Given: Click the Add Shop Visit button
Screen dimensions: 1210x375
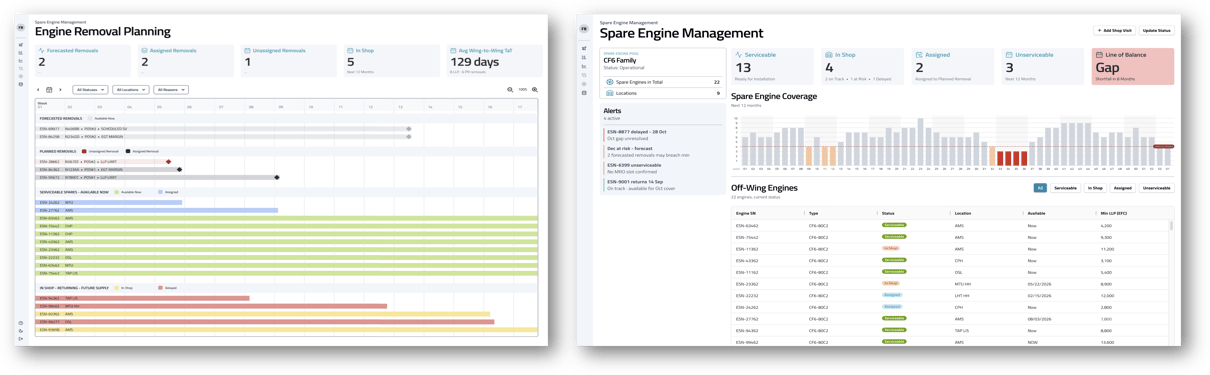Looking at the screenshot, I should coord(1114,31).
